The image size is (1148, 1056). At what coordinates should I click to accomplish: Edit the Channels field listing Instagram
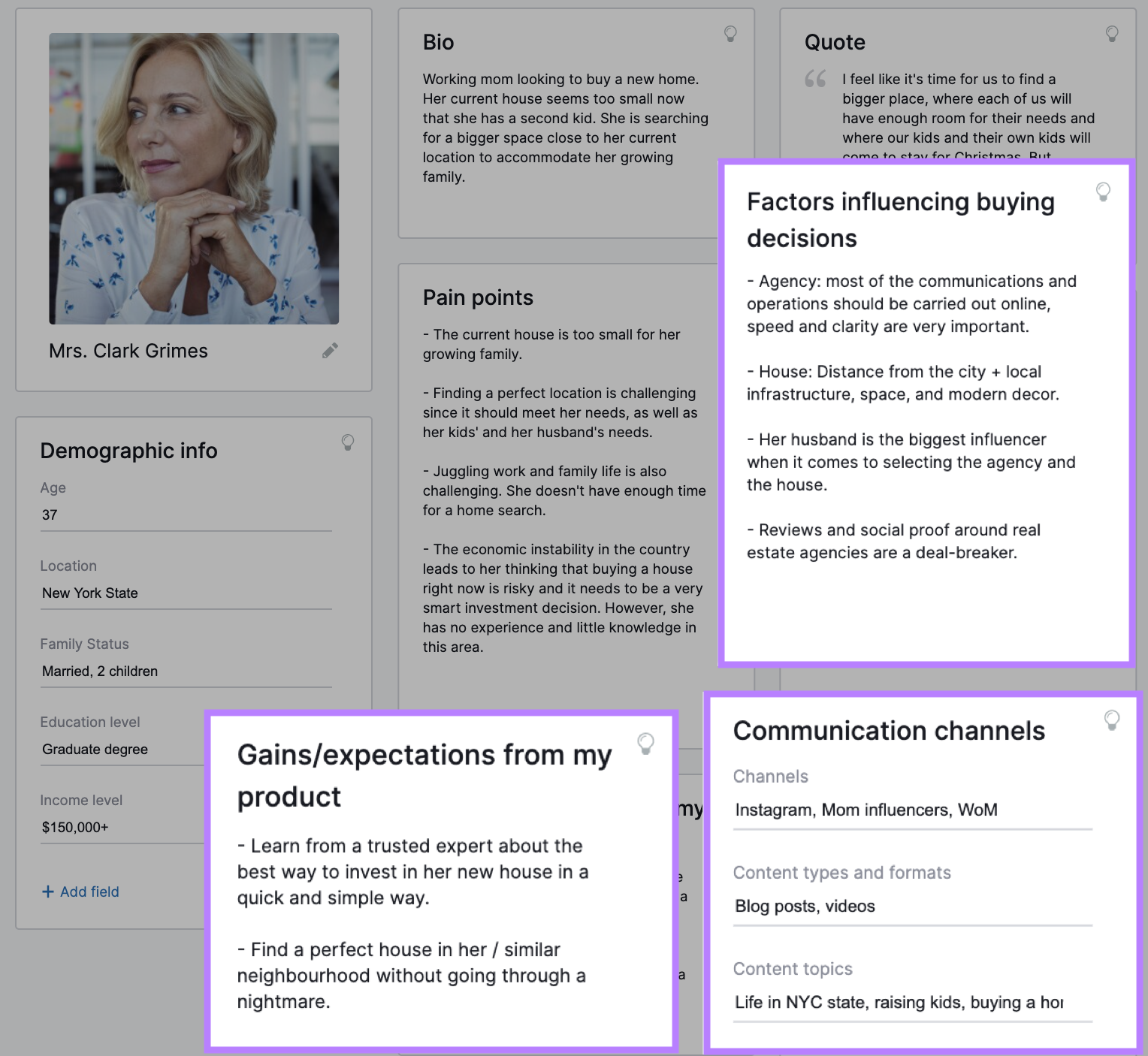(x=866, y=810)
